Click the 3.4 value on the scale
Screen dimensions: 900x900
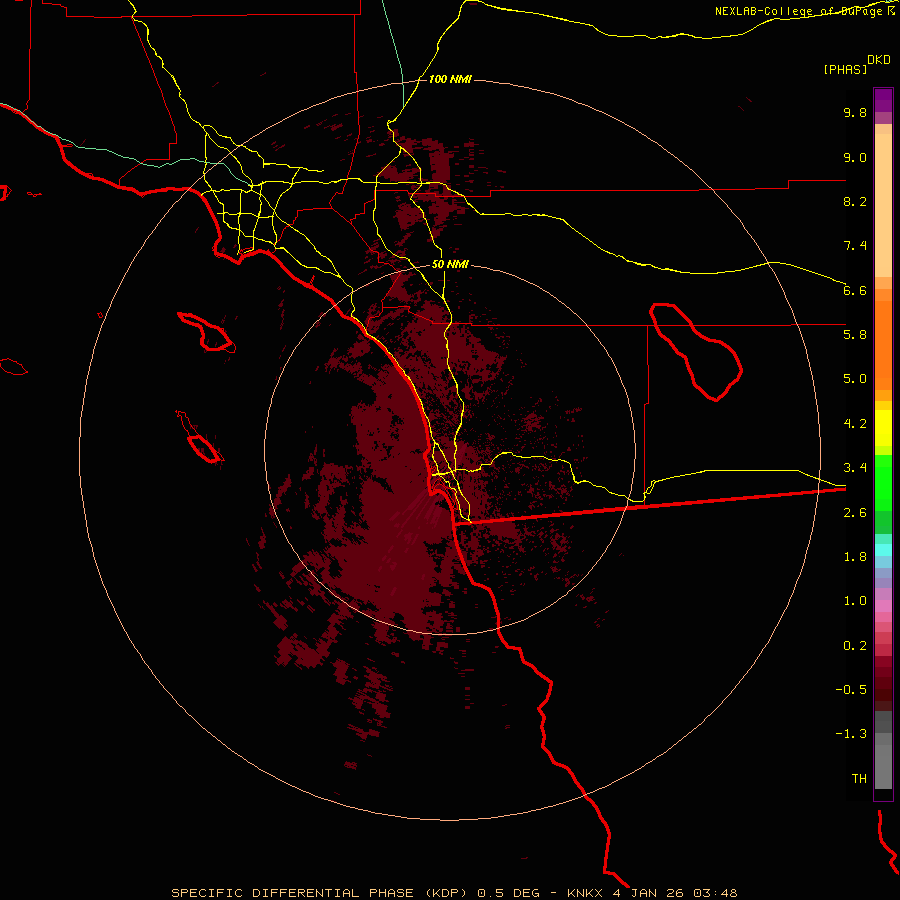coord(855,467)
